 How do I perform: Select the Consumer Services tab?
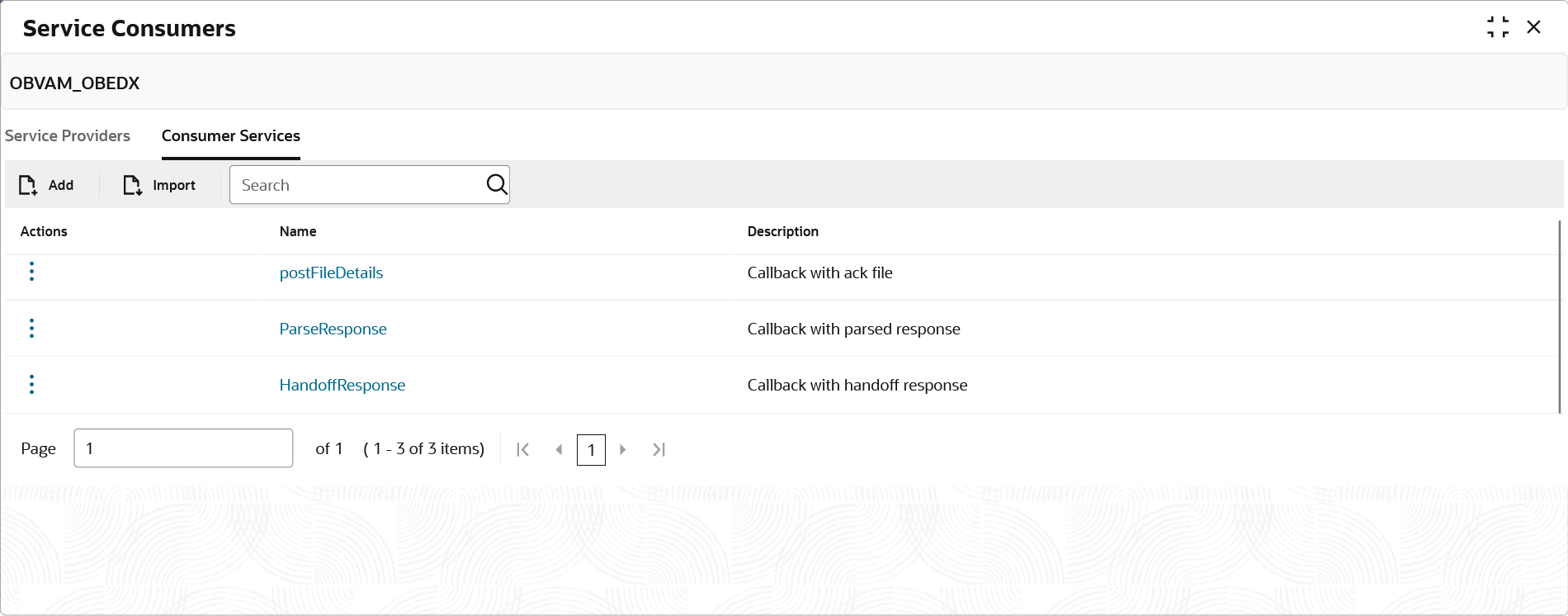tap(231, 135)
